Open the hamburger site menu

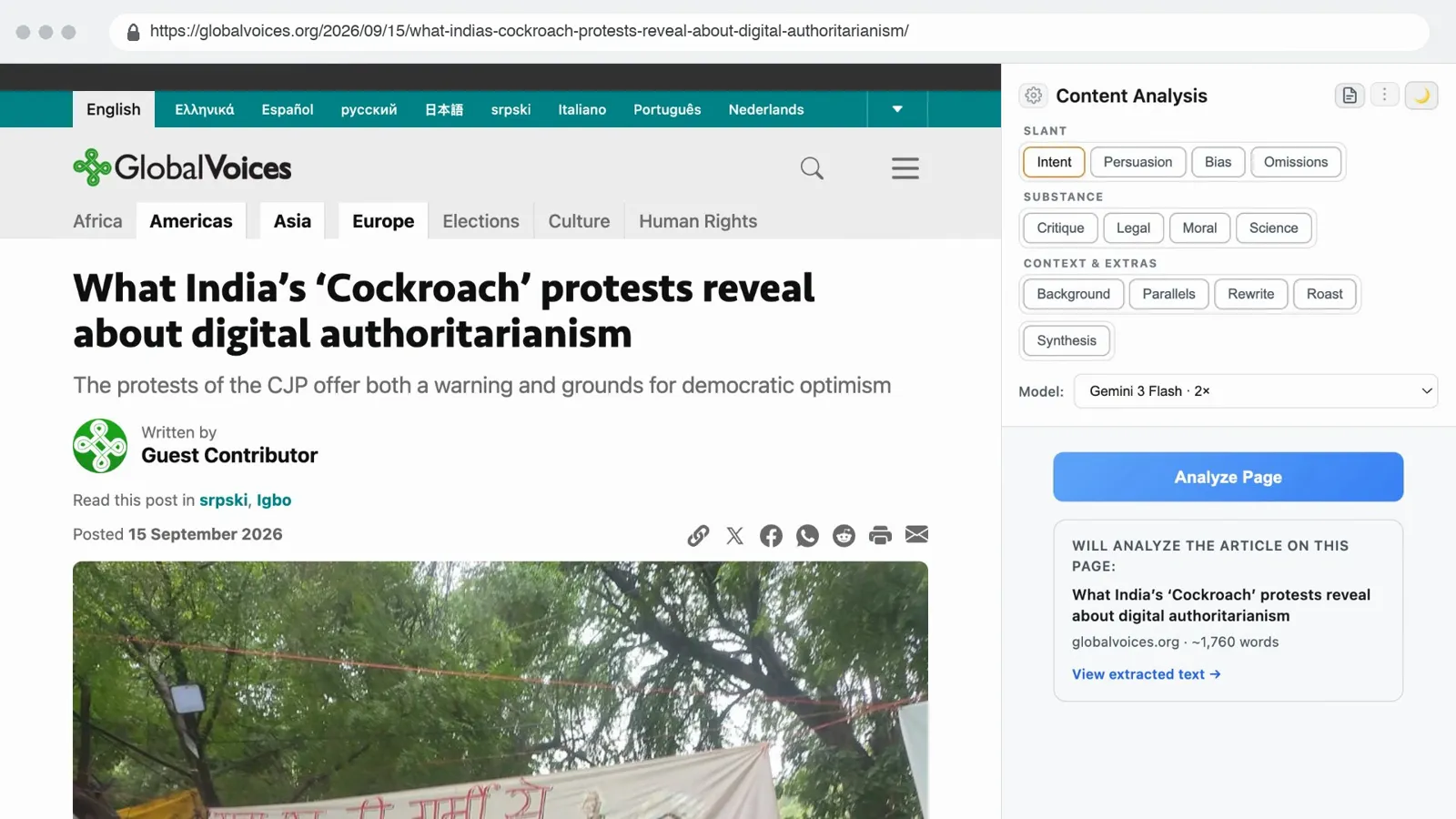point(905,168)
